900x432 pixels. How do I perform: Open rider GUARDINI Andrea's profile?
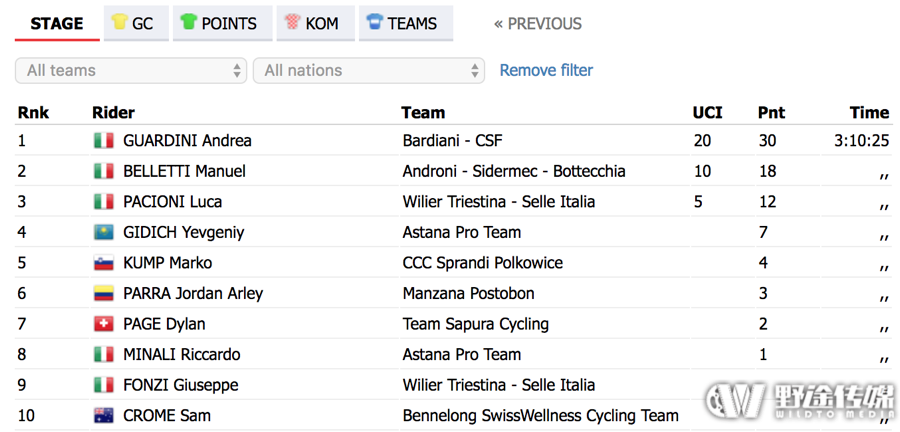[187, 141]
